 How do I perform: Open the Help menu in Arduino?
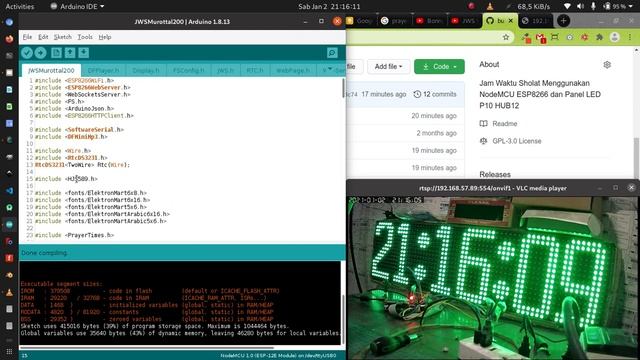click(105, 37)
